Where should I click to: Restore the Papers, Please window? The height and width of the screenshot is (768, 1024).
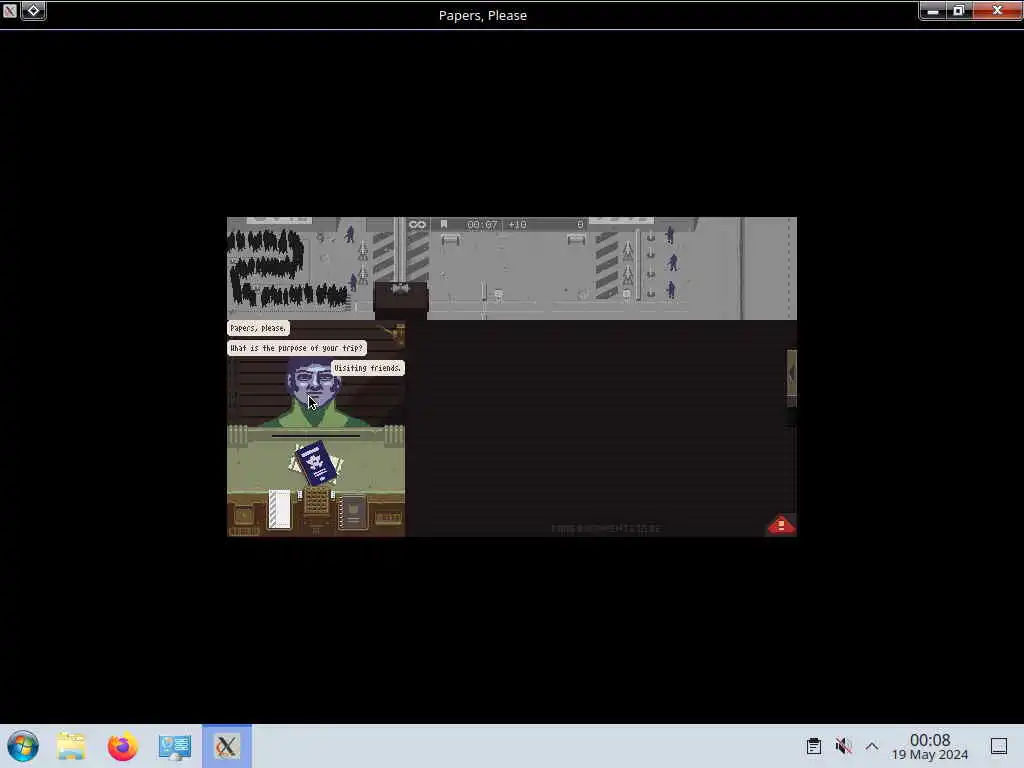[x=959, y=10]
